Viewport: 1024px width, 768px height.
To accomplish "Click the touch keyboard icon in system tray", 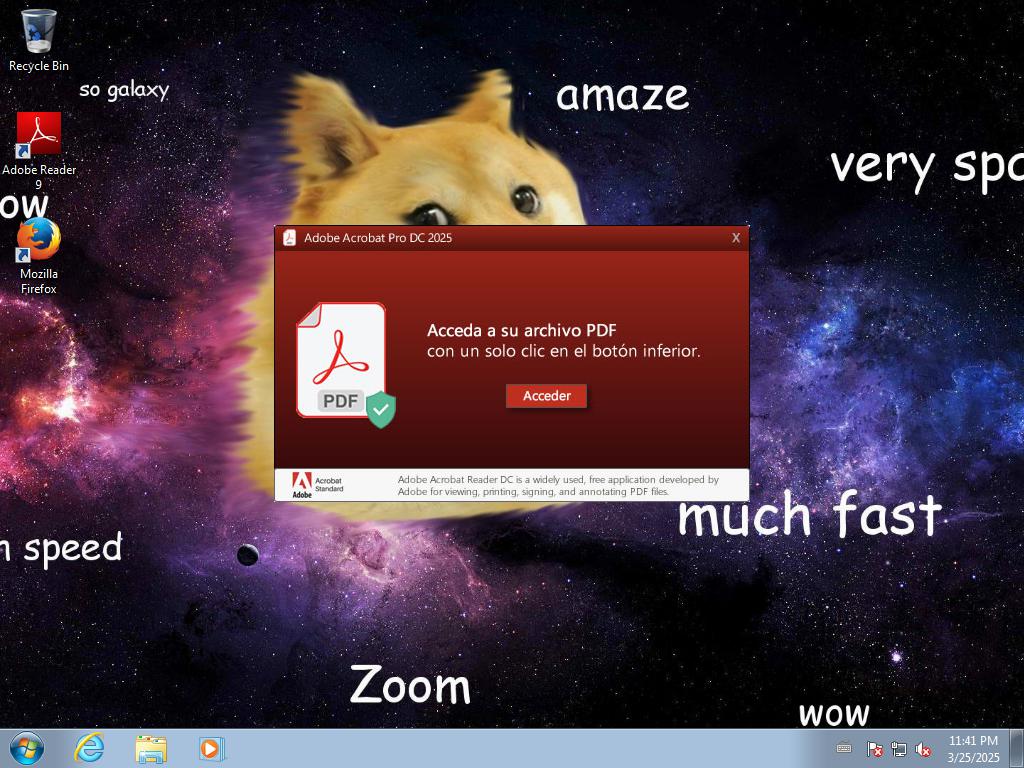I will pos(844,749).
